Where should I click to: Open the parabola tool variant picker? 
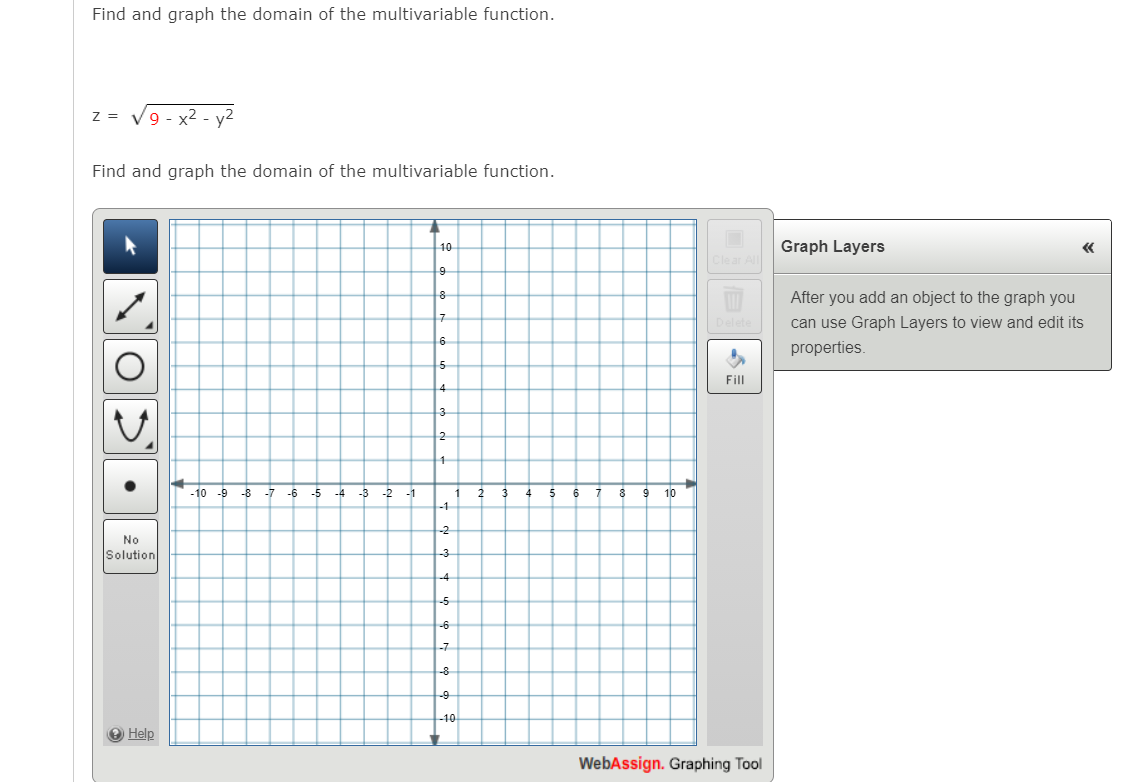[x=150, y=444]
